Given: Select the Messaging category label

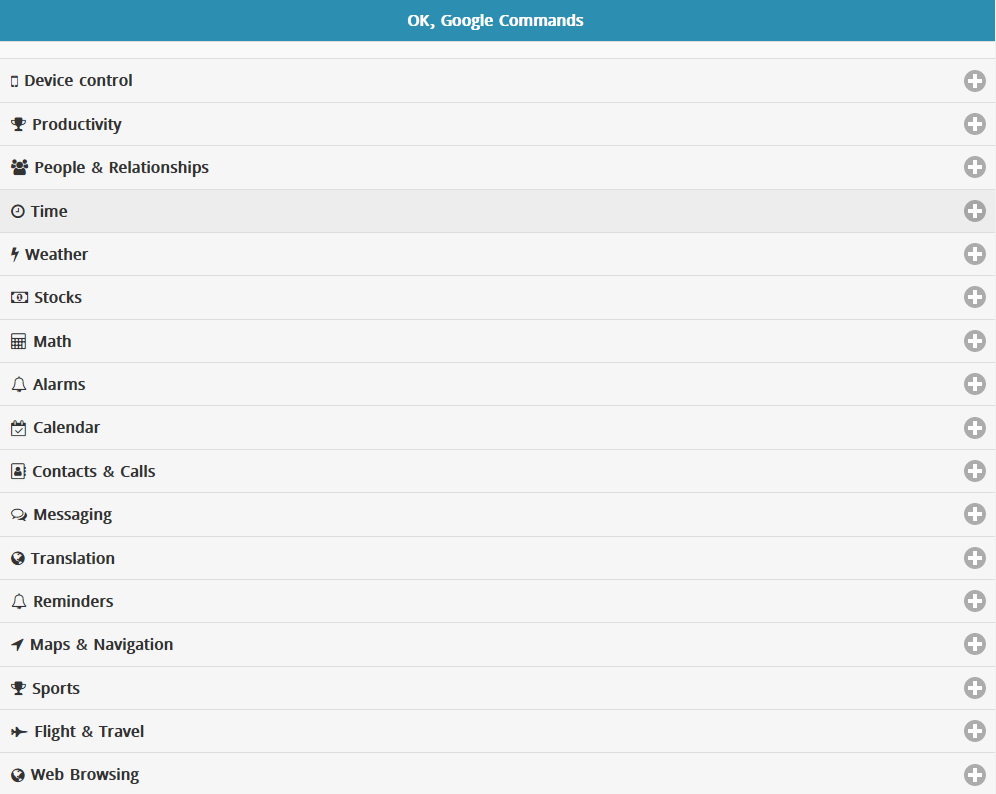Looking at the screenshot, I should click(x=72, y=515).
